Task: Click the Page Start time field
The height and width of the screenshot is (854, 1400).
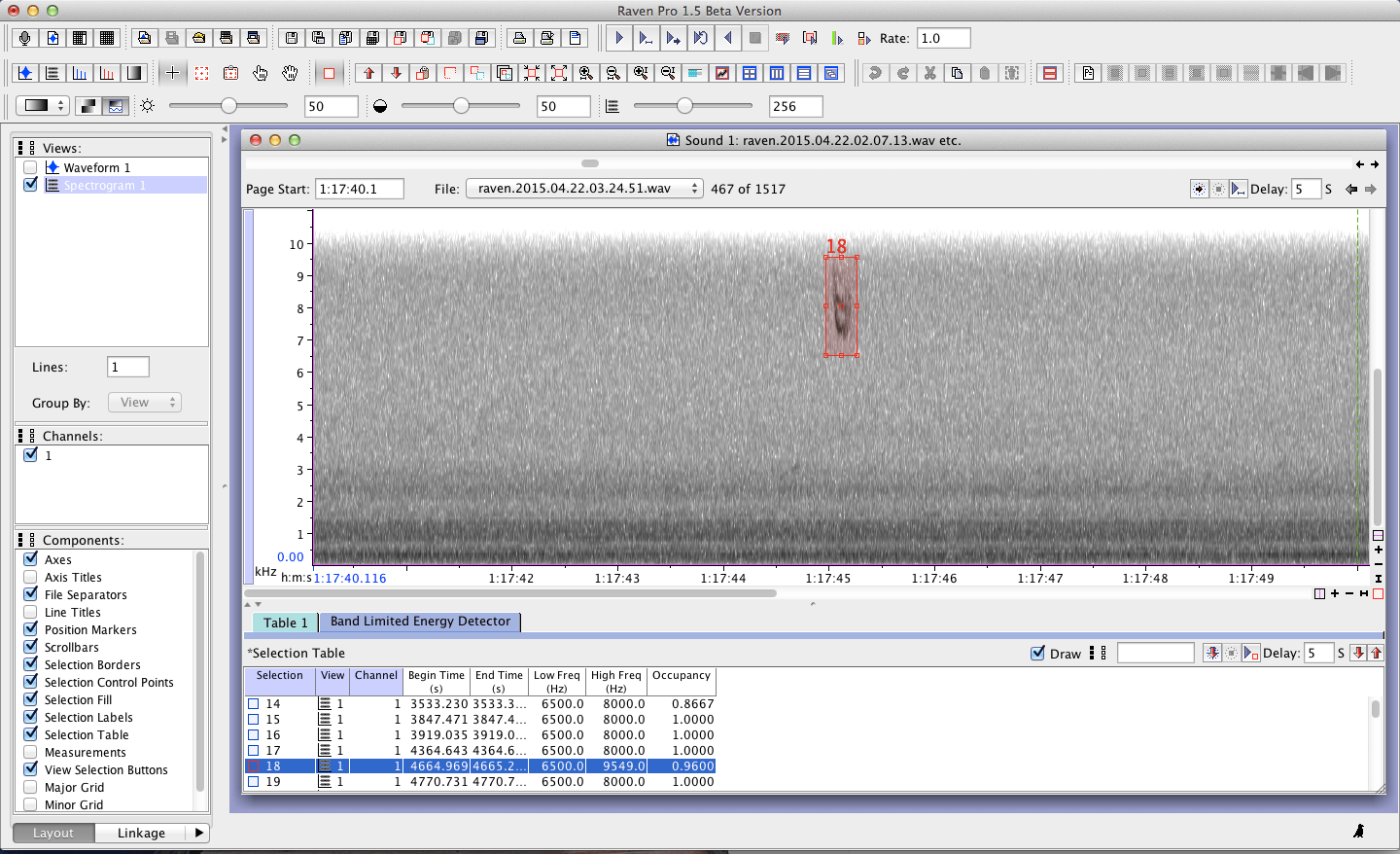Action: coord(360,189)
